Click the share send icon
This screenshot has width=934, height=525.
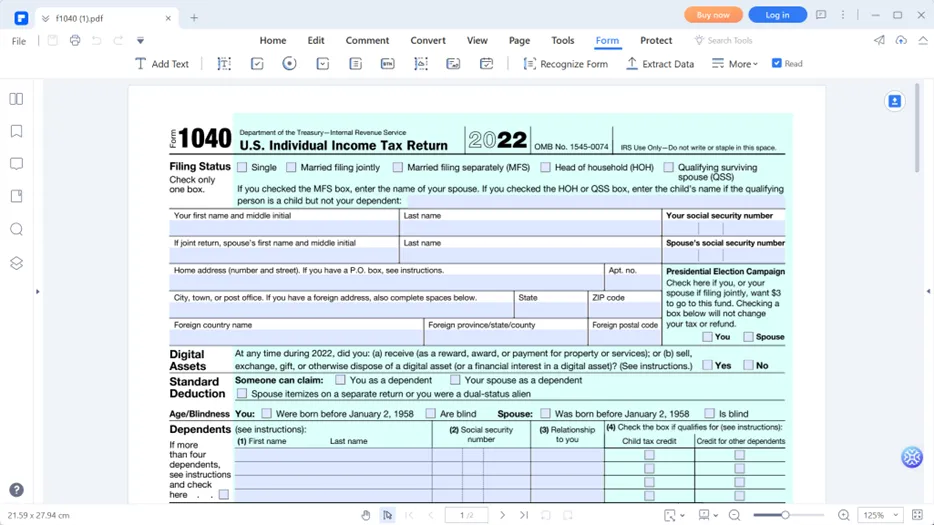[x=879, y=40]
